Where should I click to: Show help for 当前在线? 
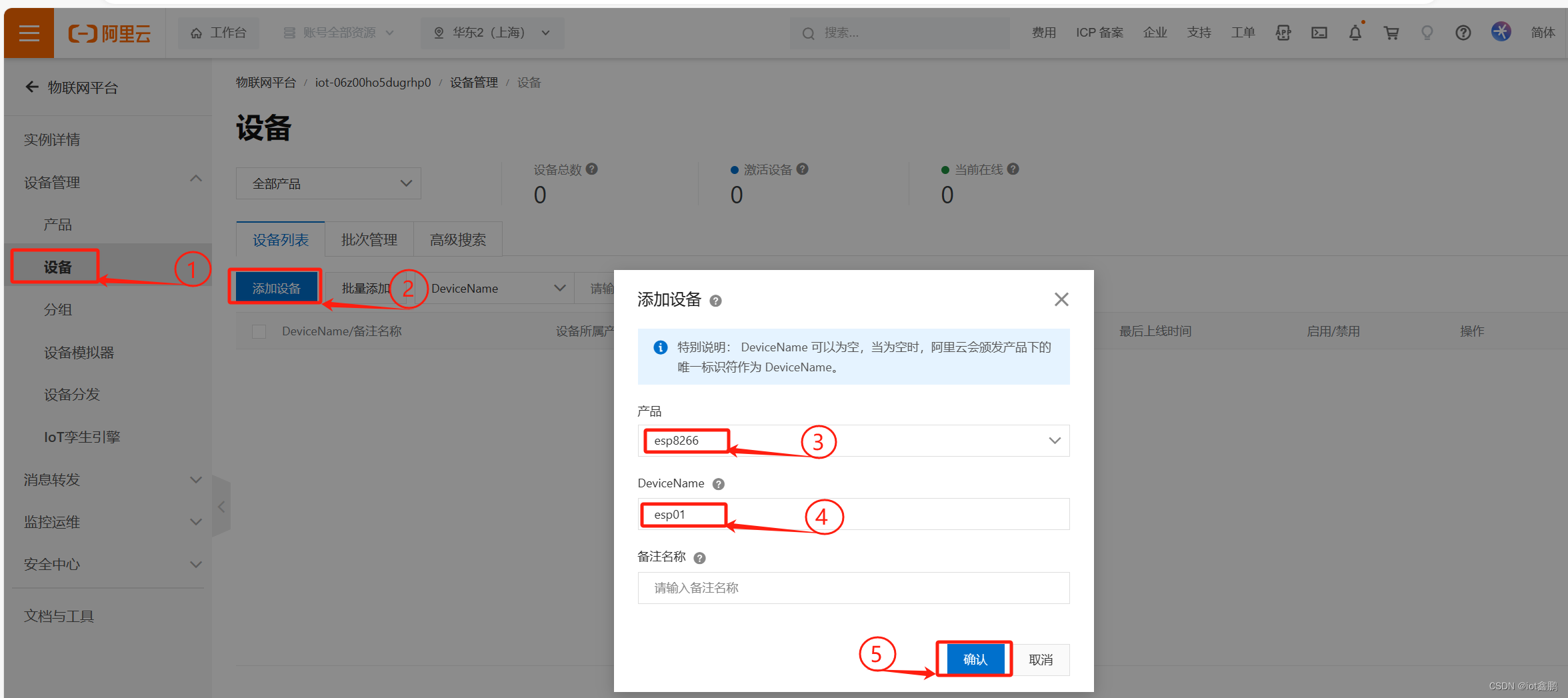pyautogui.click(x=1013, y=169)
